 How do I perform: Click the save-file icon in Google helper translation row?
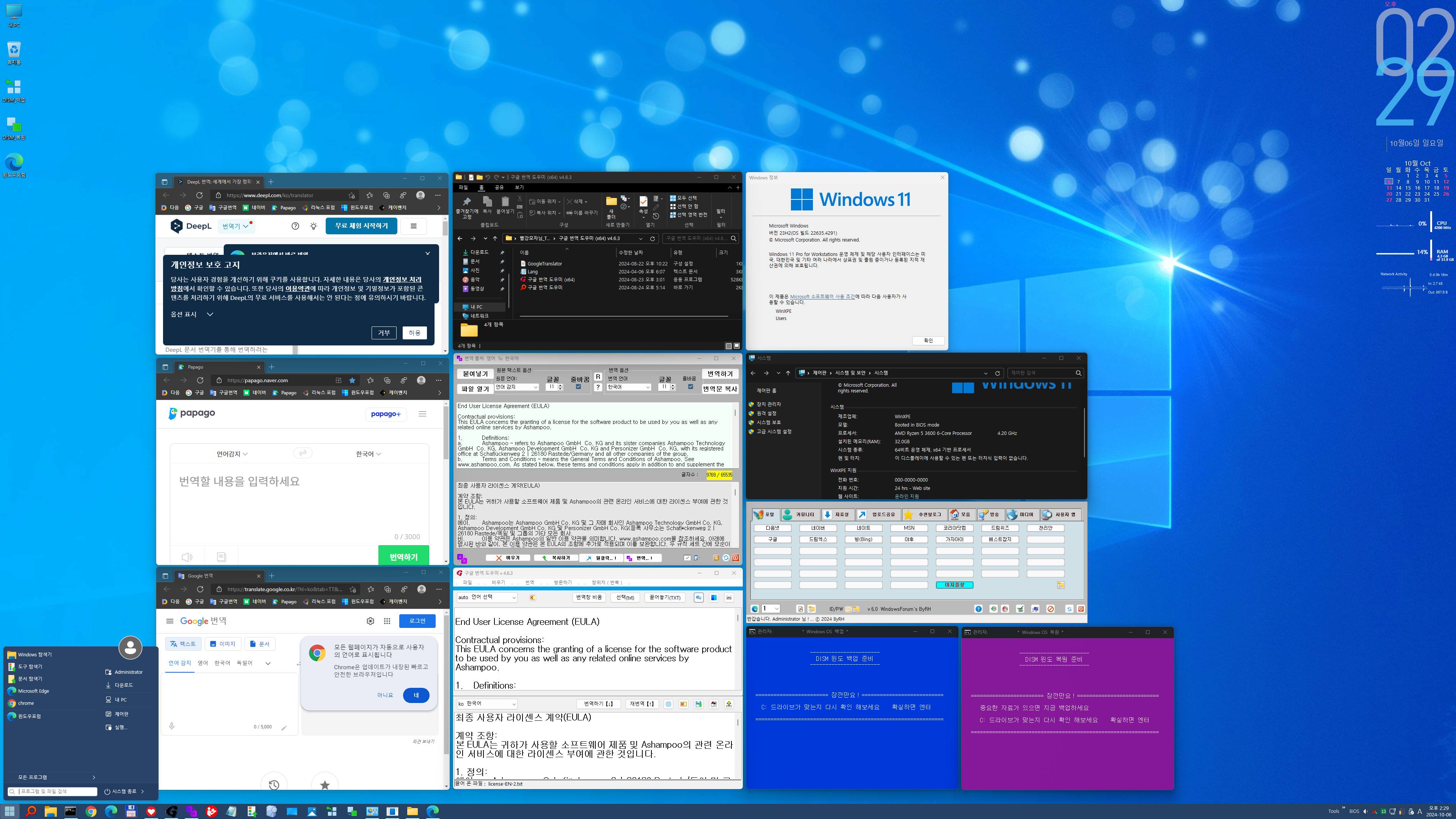698,704
